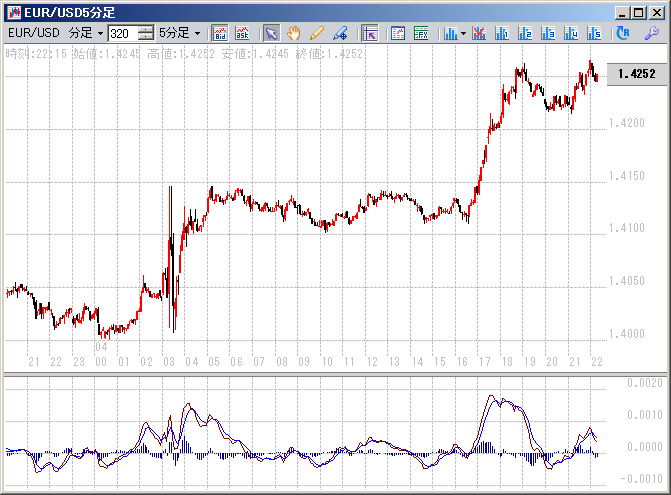Apply indicator preset 4 icon
This screenshot has height=495, width=671.
click(x=571, y=33)
